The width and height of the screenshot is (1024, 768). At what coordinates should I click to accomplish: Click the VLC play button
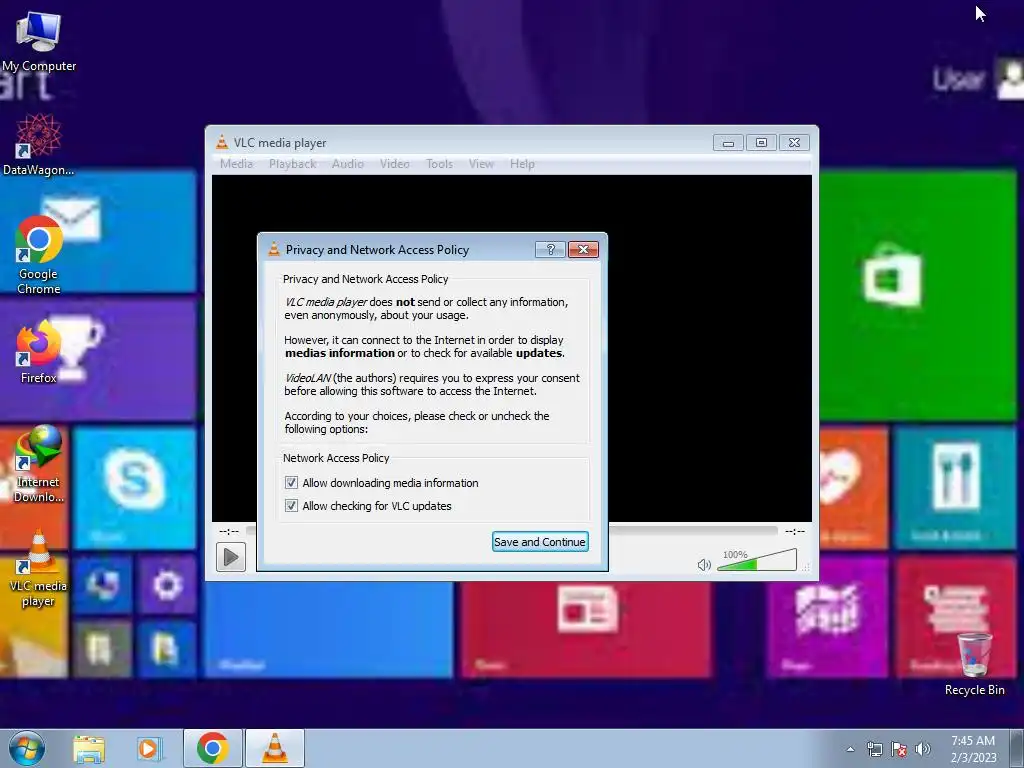231,557
